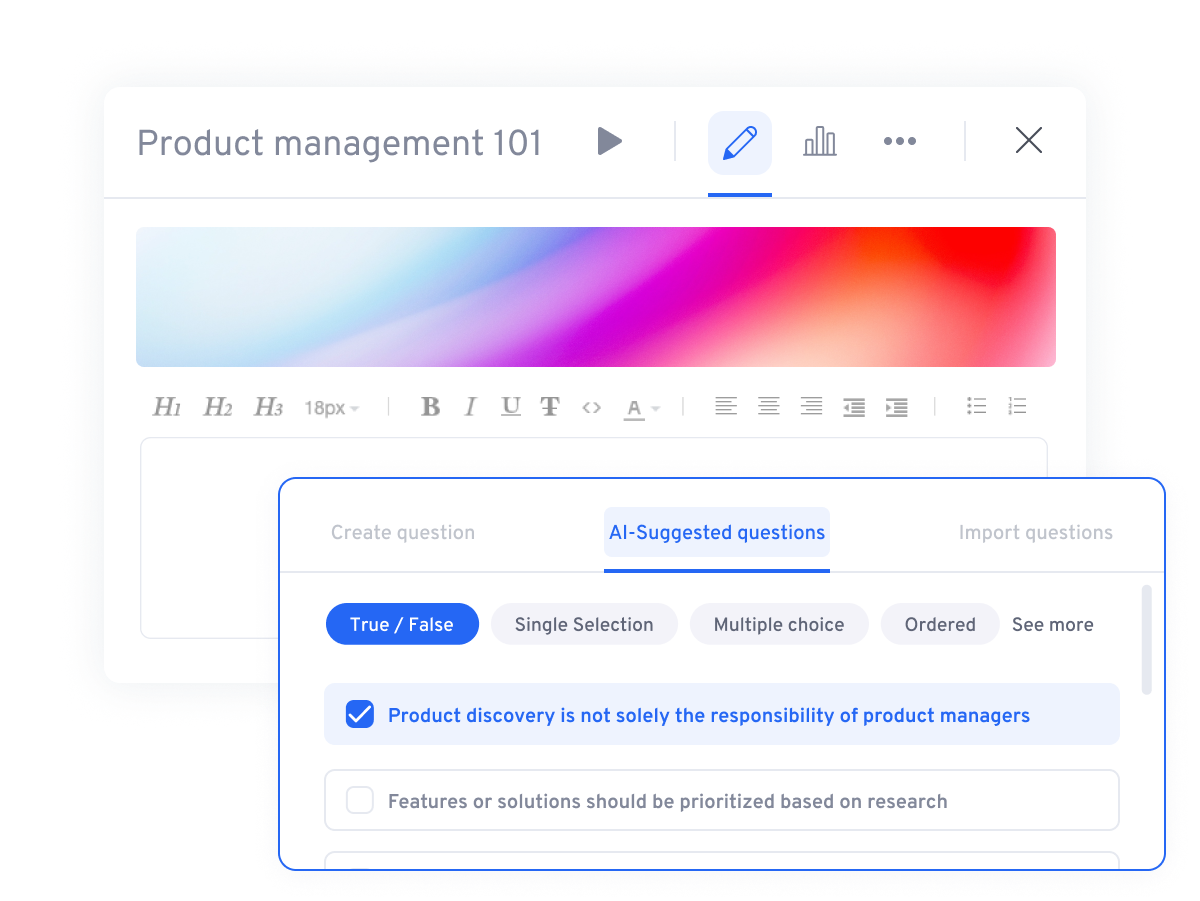Click the strikethrough formatting icon
The height and width of the screenshot is (901, 1200).
(550, 406)
